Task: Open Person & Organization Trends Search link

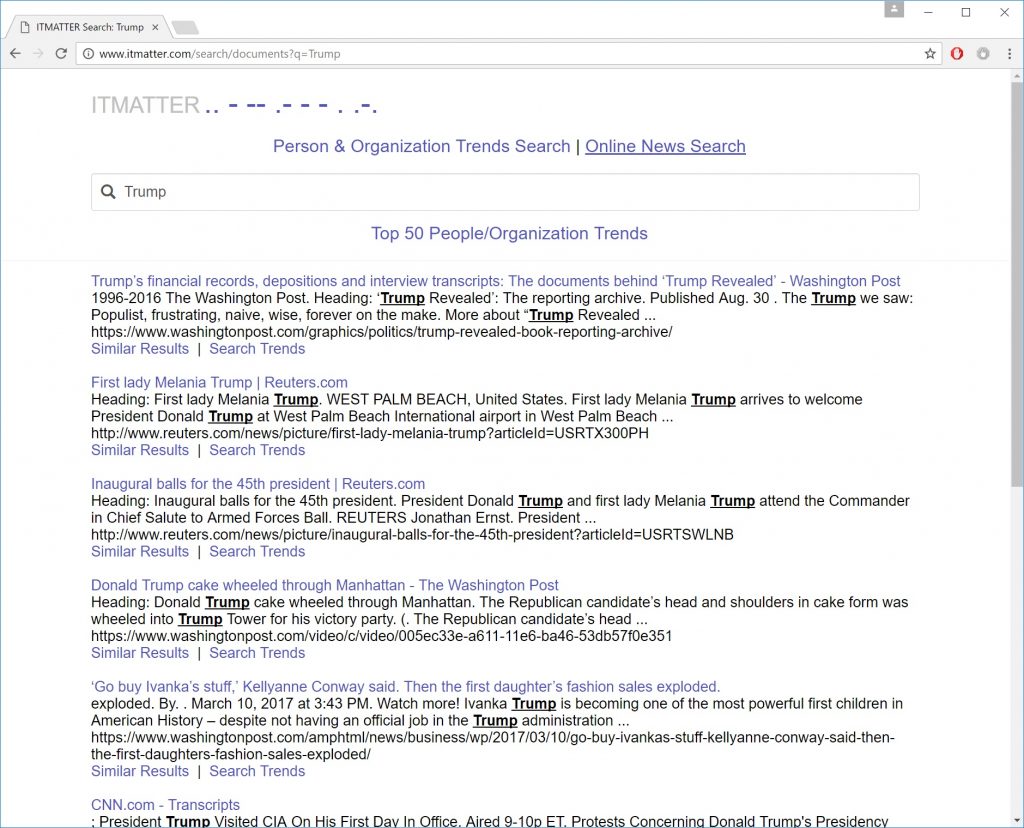Action: point(421,146)
